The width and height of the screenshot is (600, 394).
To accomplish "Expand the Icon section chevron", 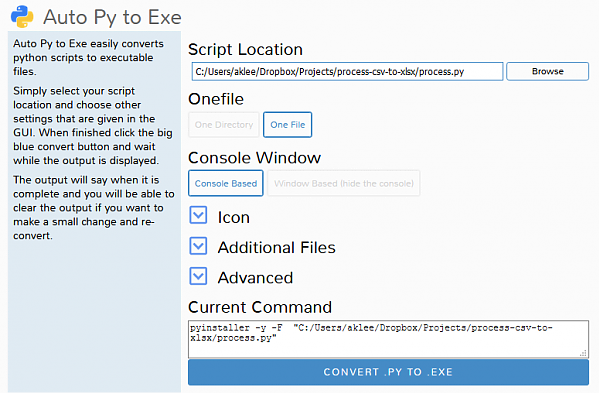I will pyautogui.click(x=198, y=215).
